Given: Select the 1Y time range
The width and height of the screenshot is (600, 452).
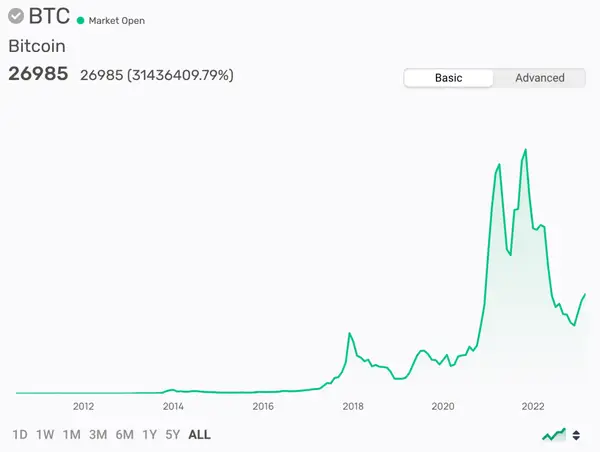Looking at the screenshot, I should pyautogui.click(x=150, y=435).
